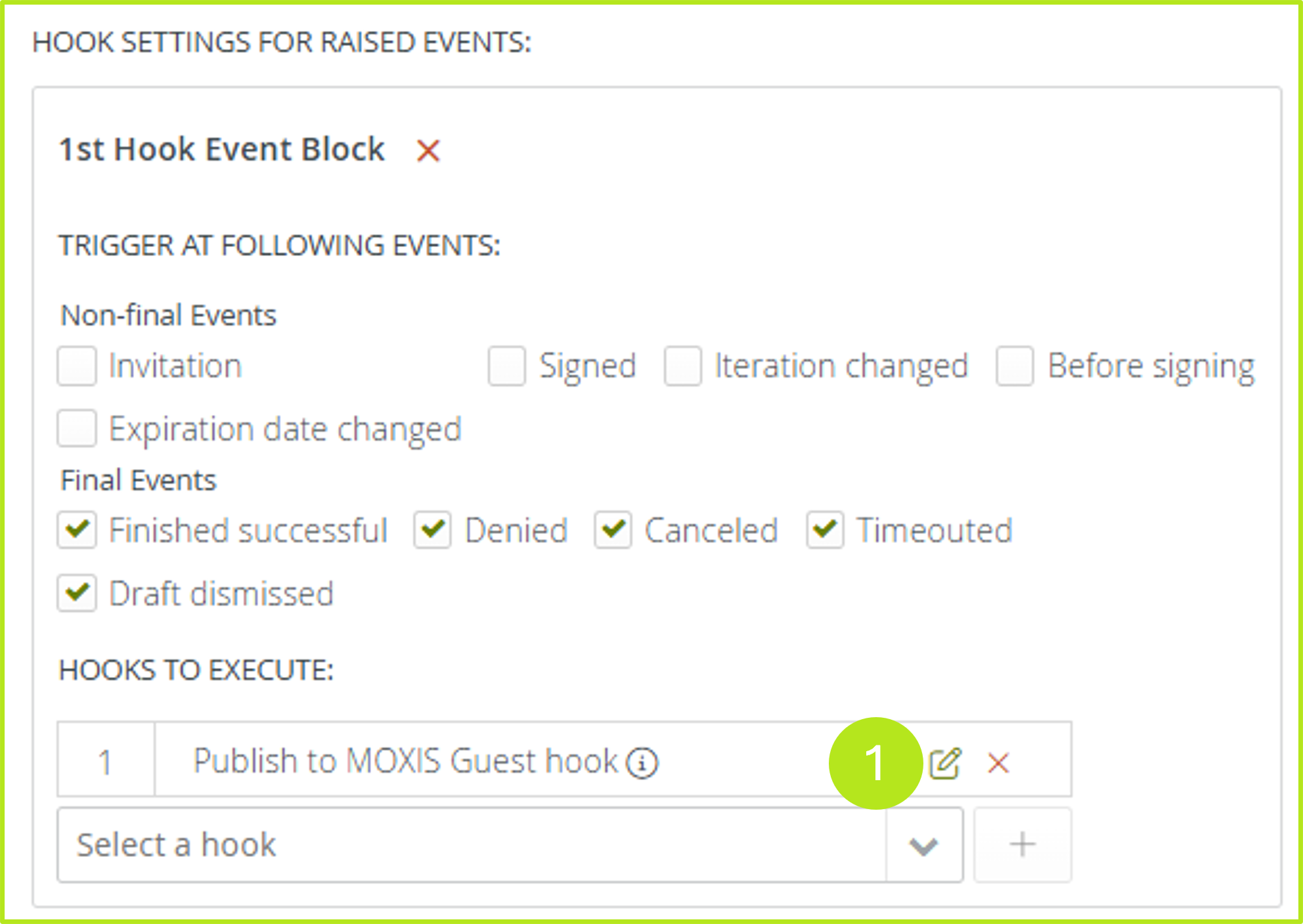Check the Iteration changed option
Viewport: 1303px width, 924px height.
pos(683,366)
